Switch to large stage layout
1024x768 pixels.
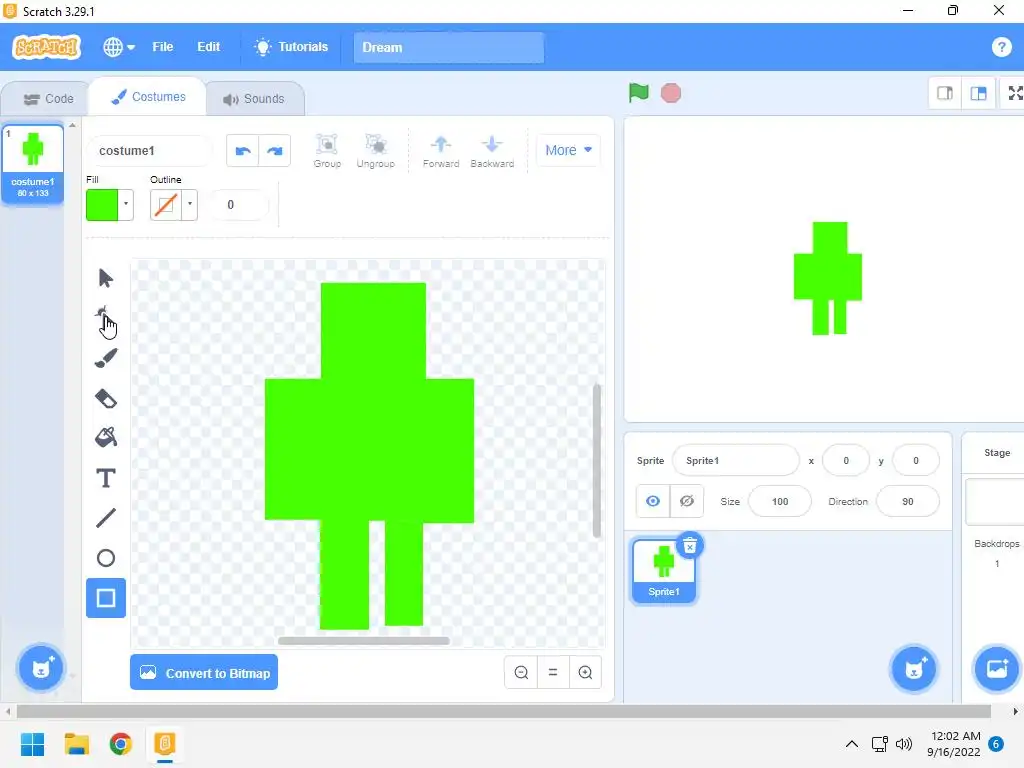point(978,93)
